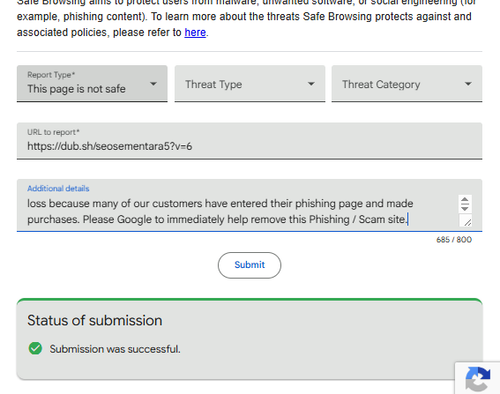Screen dimensions: 500x394
Task: Click the 'Status of submission' heading
Action: click(95, 320)
